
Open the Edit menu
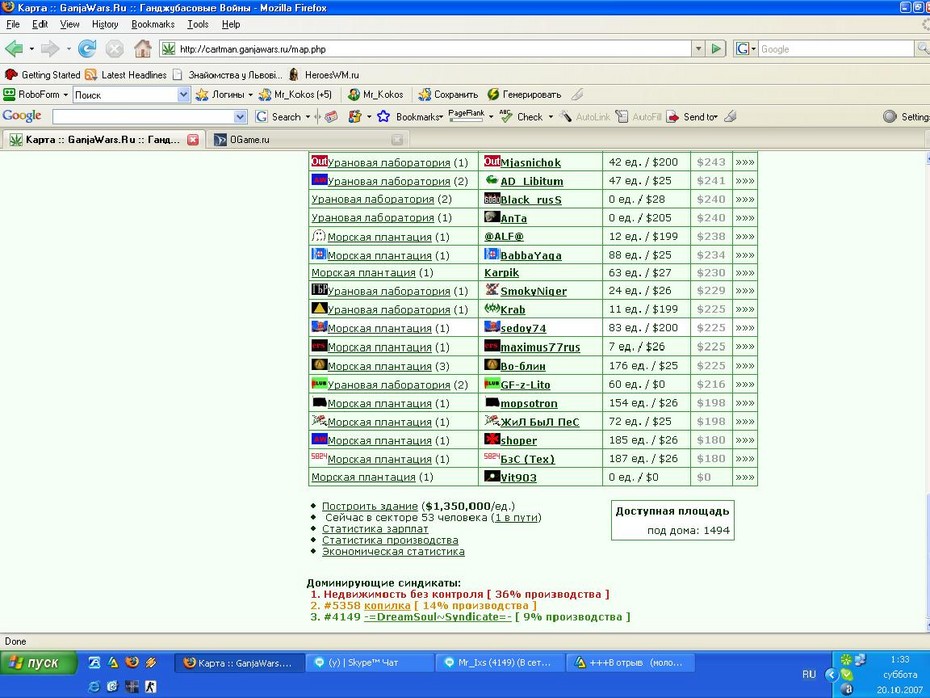40,24
